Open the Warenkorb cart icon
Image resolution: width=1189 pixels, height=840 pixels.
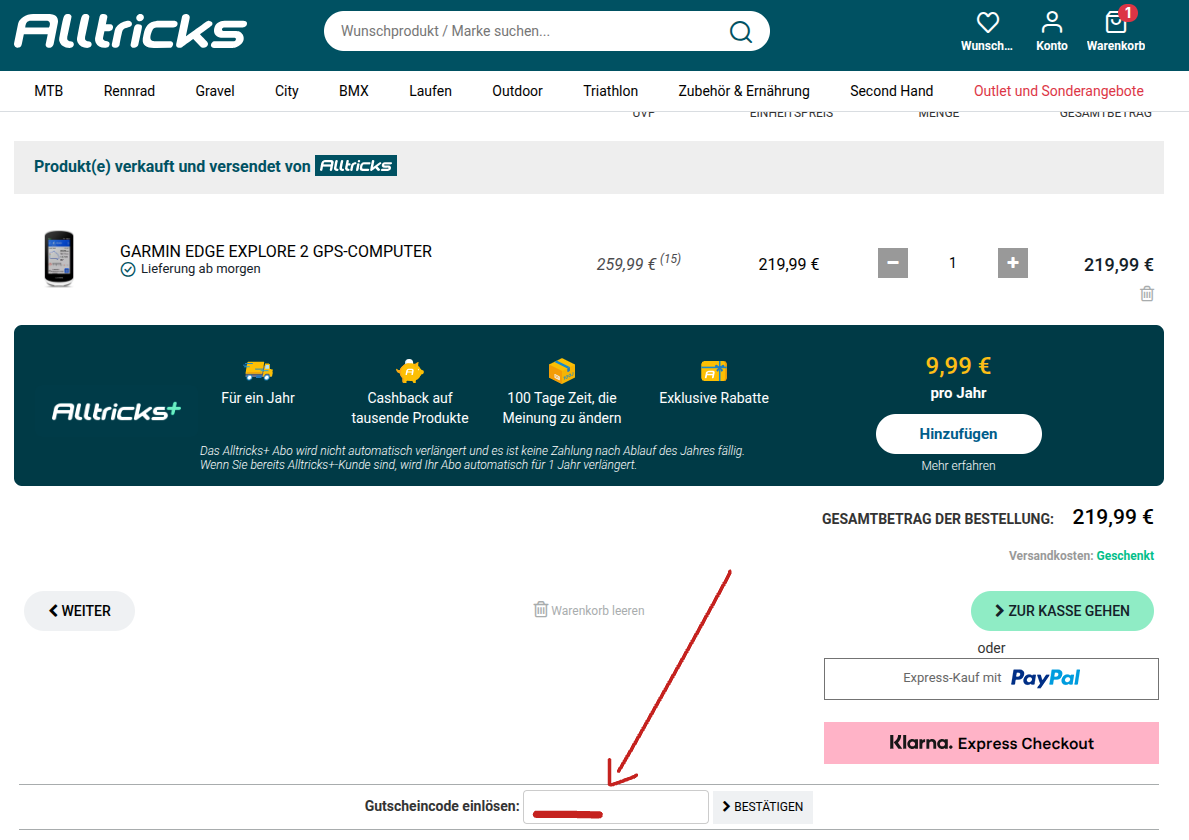tap(1115, 23)
